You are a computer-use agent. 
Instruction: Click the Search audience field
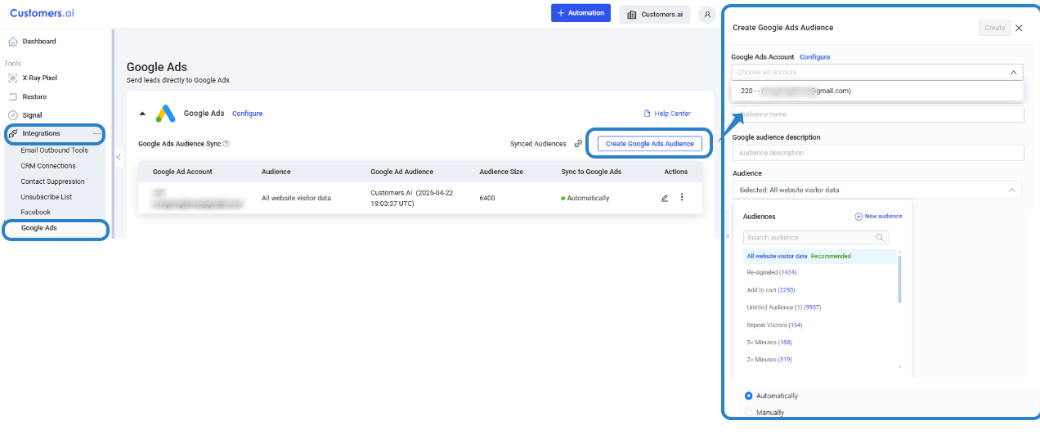[815, 237]
